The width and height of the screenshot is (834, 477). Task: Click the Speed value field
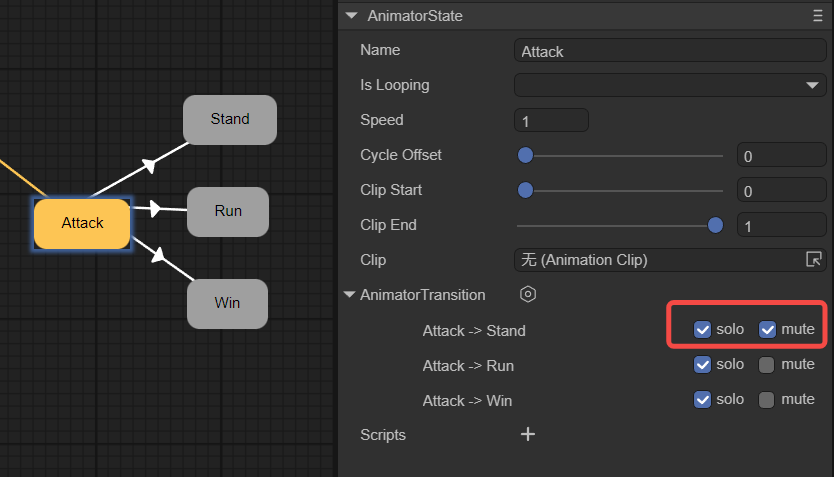[551, 121]
